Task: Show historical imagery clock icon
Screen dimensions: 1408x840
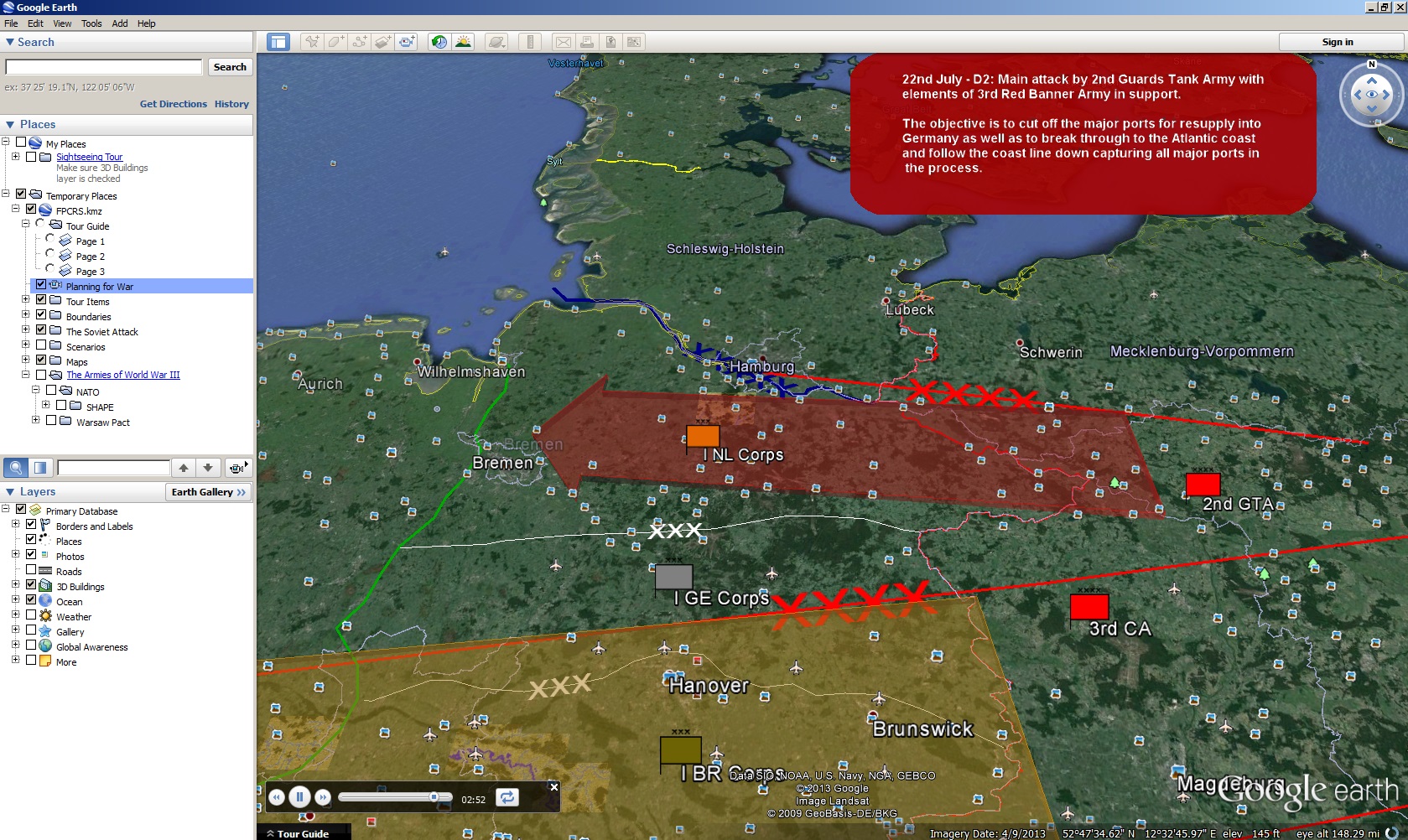Action: (439, 42)
